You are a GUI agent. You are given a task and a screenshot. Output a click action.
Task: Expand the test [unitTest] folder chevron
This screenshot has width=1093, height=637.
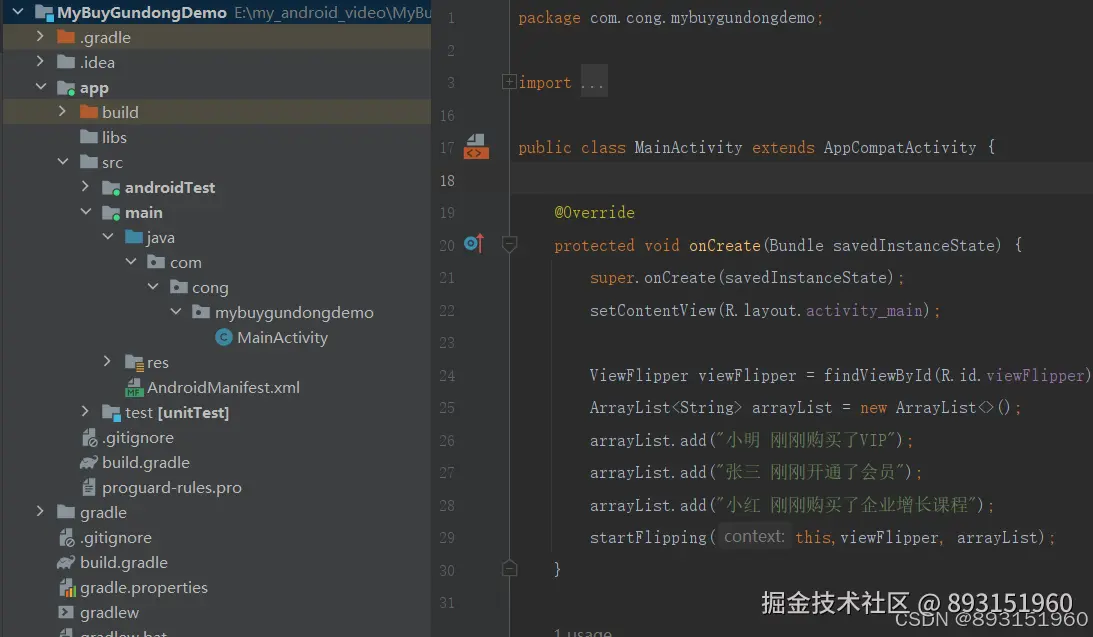(x=85, y=411)
